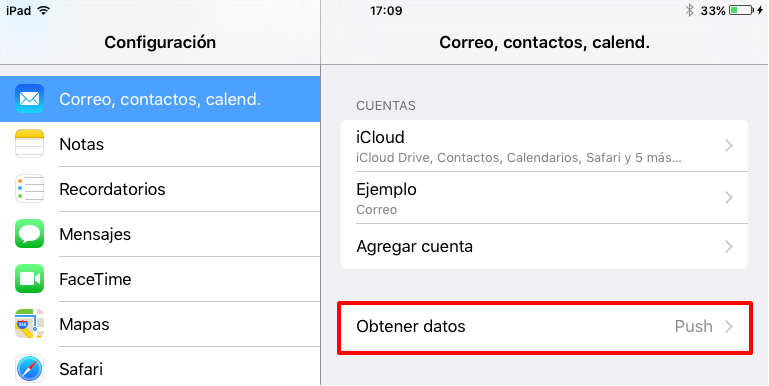Open Obtener datos chevron arrow
The height and width of the screenshot is (386, 769).
729,327
